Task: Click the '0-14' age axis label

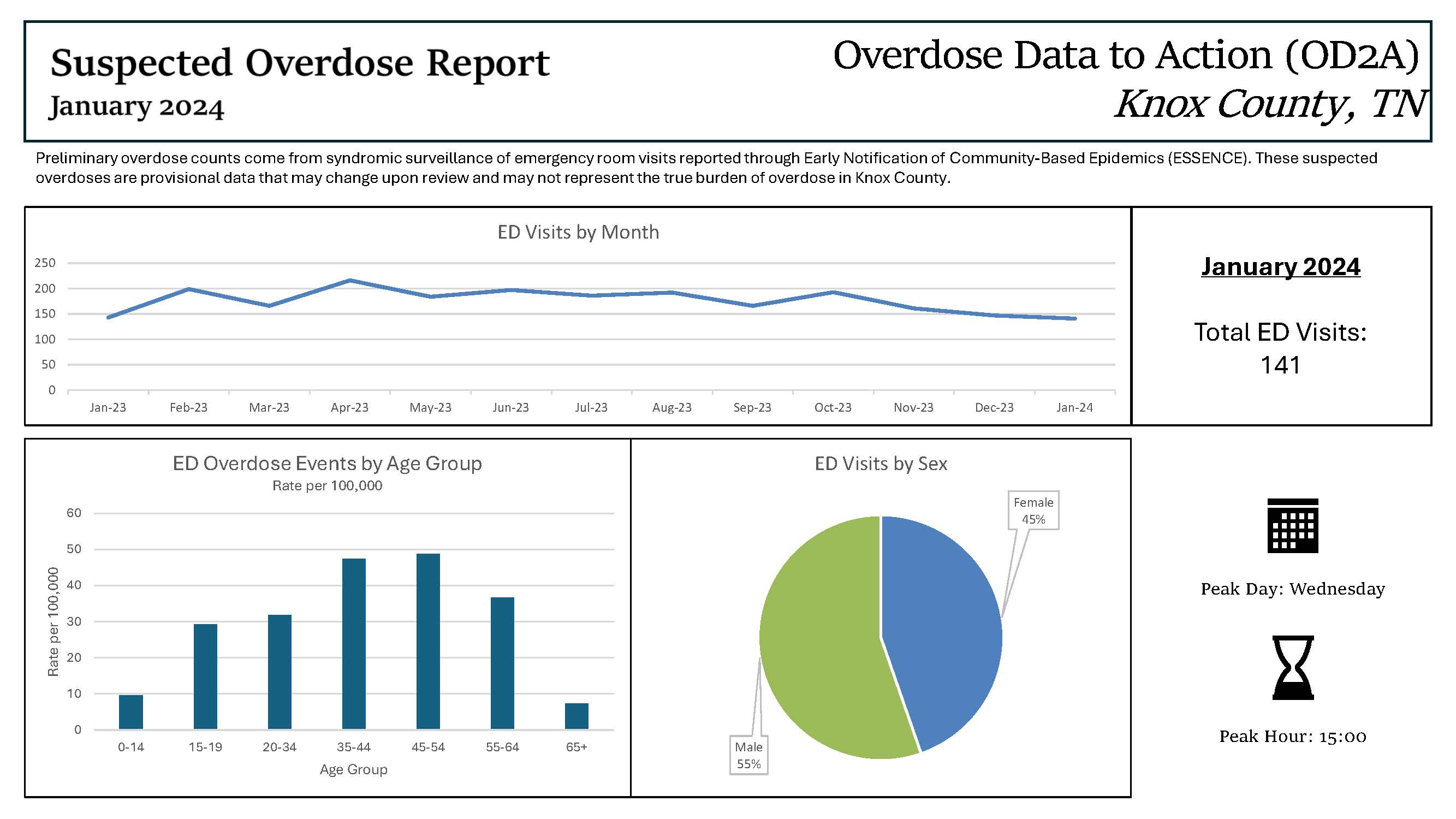Action: point(130,747)
